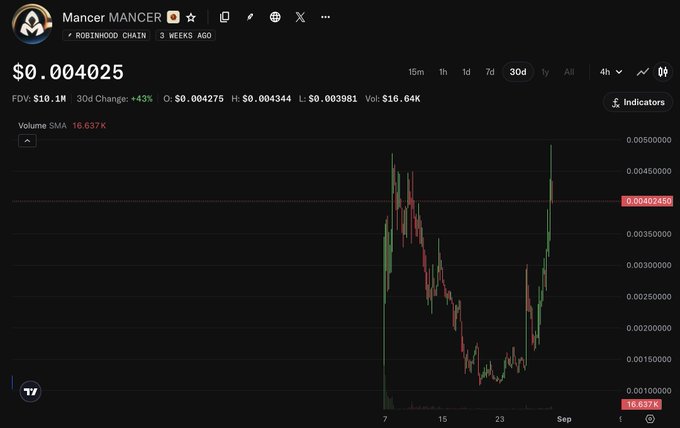Click the $0.004025 price value
Image resolution: width=680 pixels, height=428 pixels.
(68, 72)
